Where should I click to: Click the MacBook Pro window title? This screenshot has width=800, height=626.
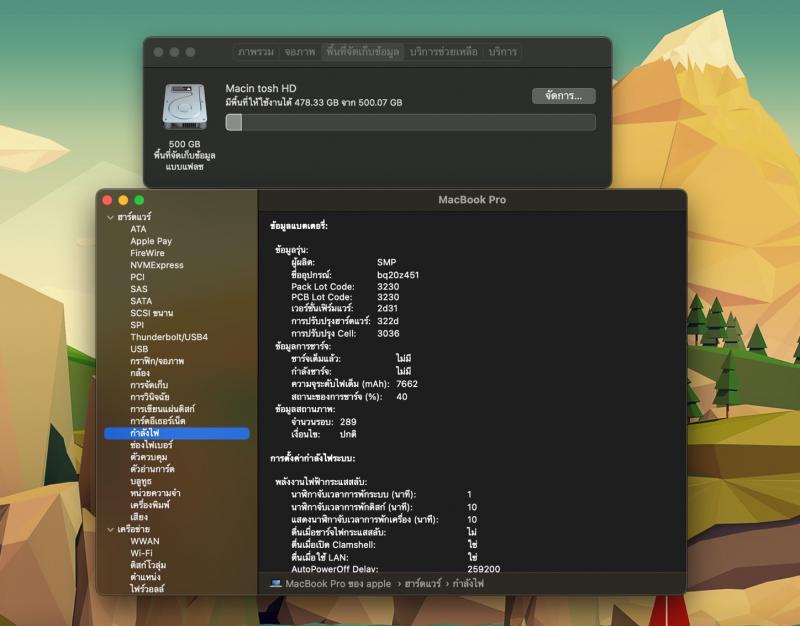tap(472, 200)
